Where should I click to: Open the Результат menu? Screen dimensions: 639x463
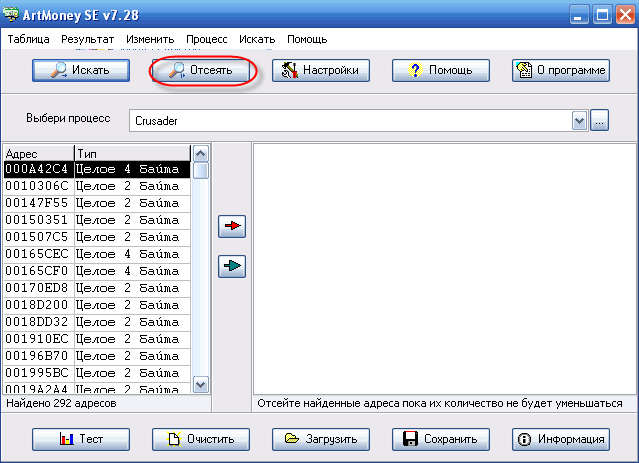pyautogui.click(x=88, y=39)
